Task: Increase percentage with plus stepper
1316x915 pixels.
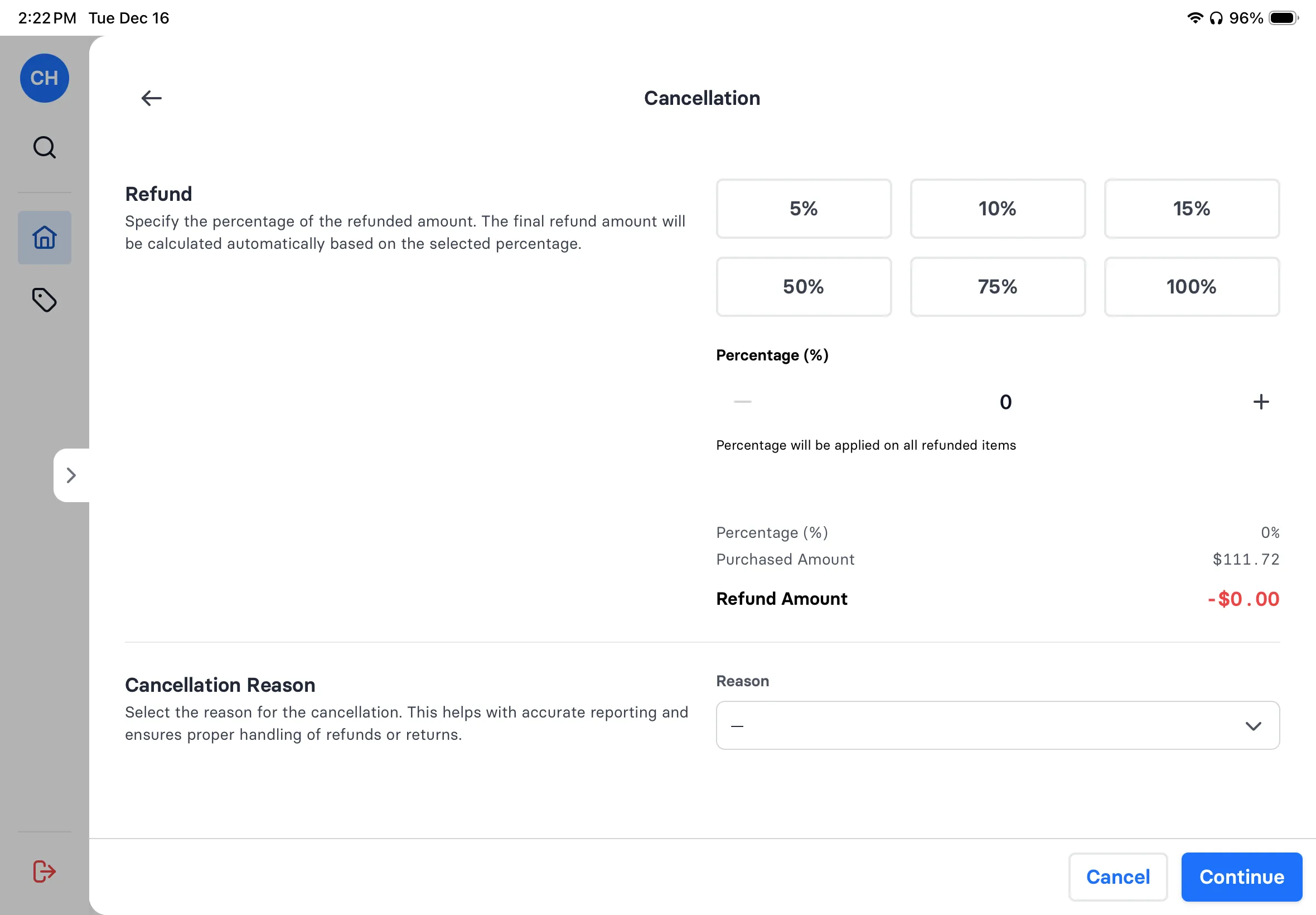Action: [1260, 401]
